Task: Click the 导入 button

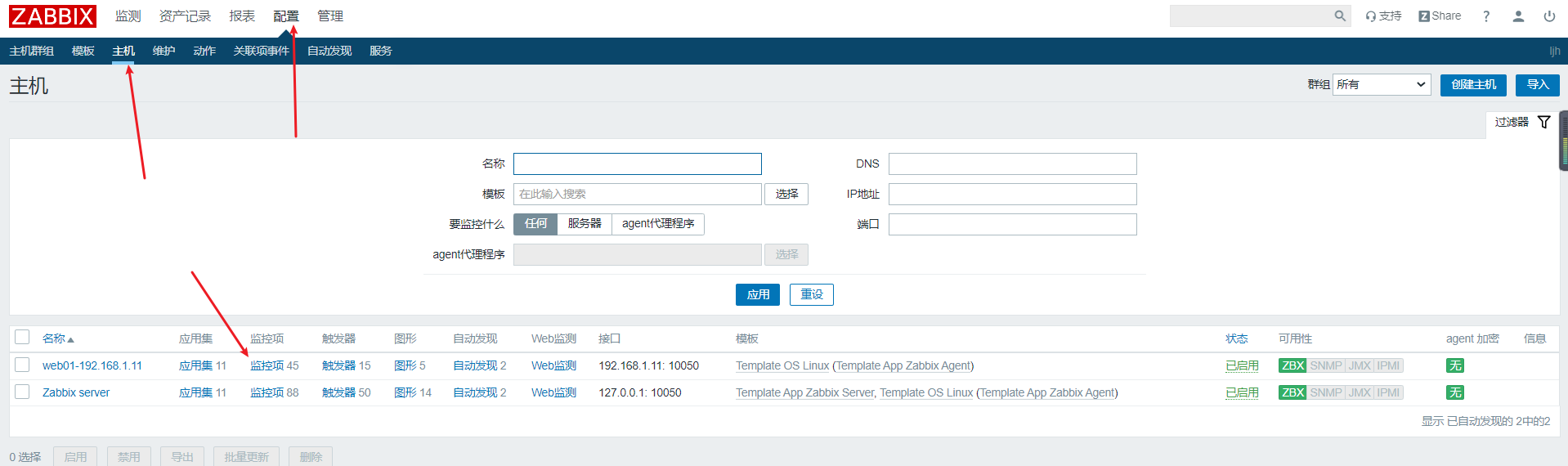Action: 1538,85
